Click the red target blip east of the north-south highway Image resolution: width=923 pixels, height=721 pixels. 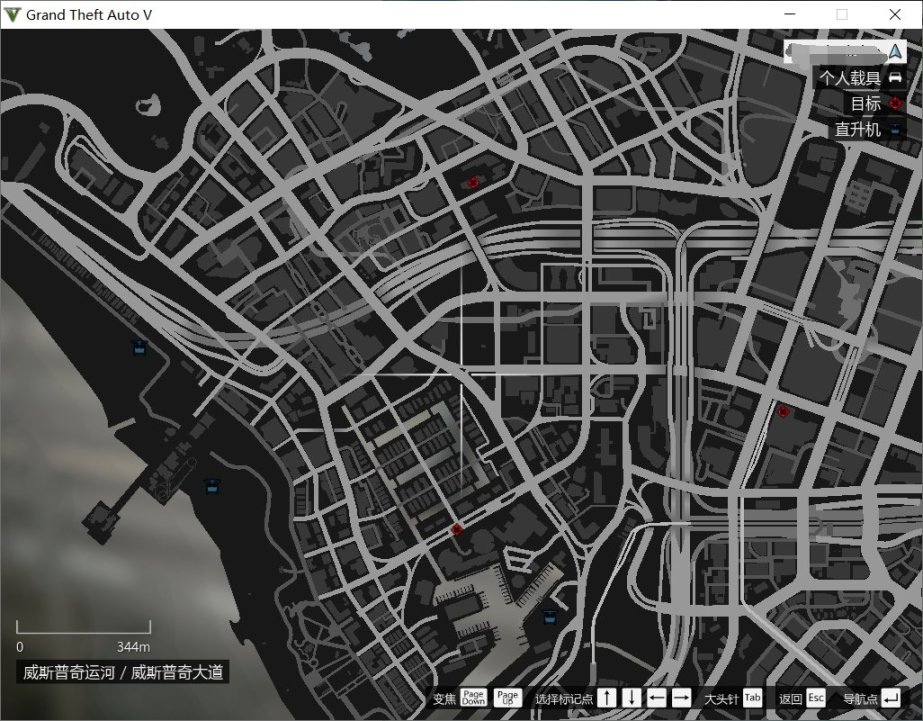click(783, 411)
